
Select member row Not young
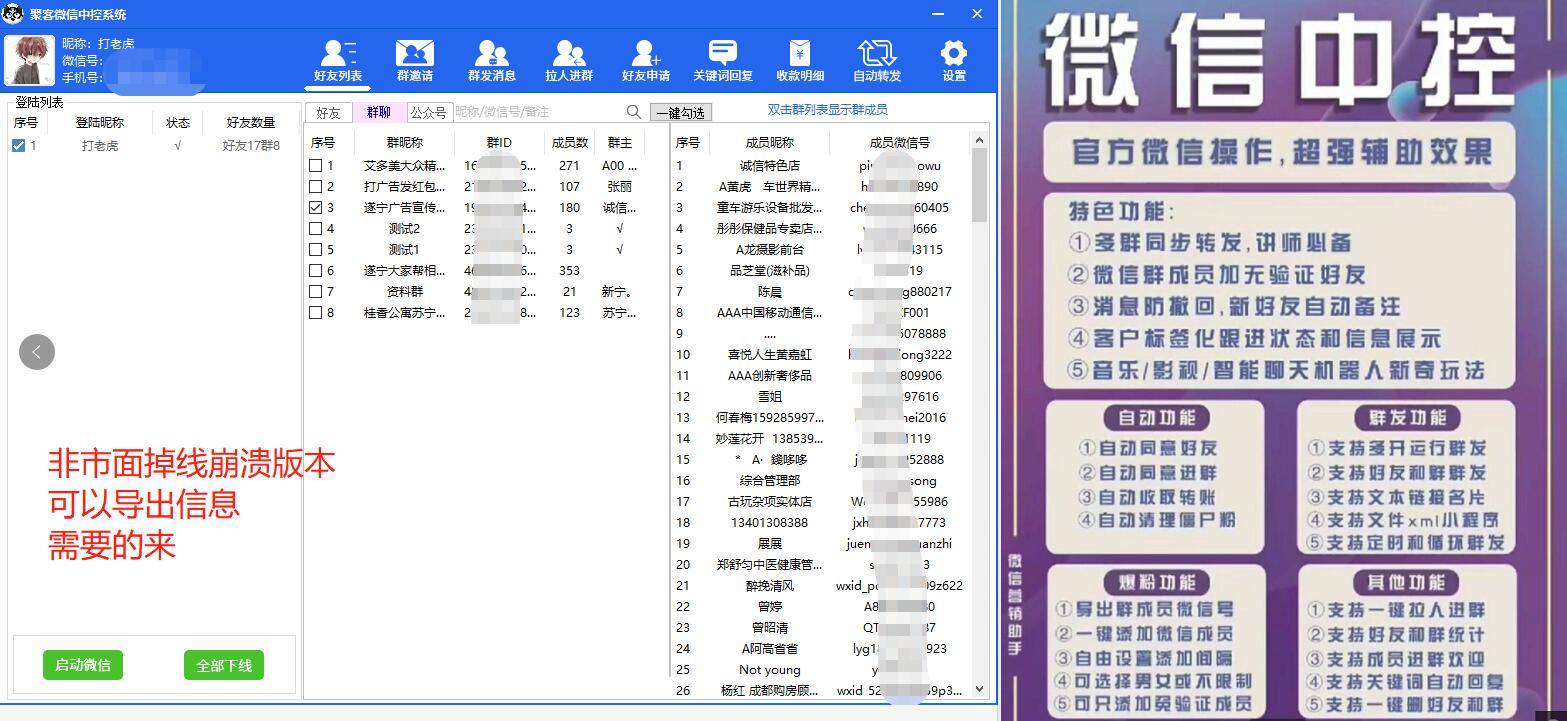coord(820,670)
